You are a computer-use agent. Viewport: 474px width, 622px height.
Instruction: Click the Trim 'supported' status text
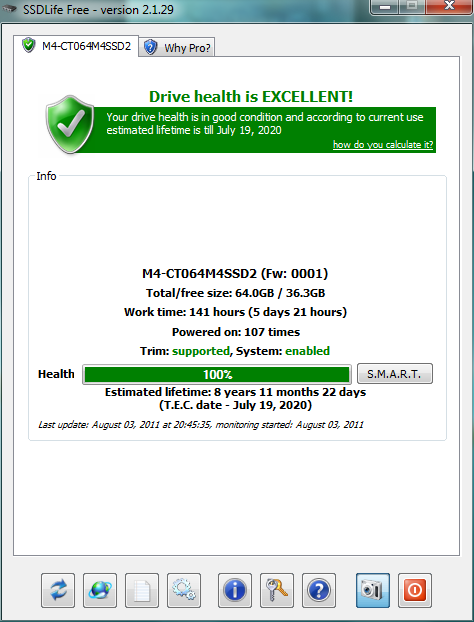click(x=201, y=351)
